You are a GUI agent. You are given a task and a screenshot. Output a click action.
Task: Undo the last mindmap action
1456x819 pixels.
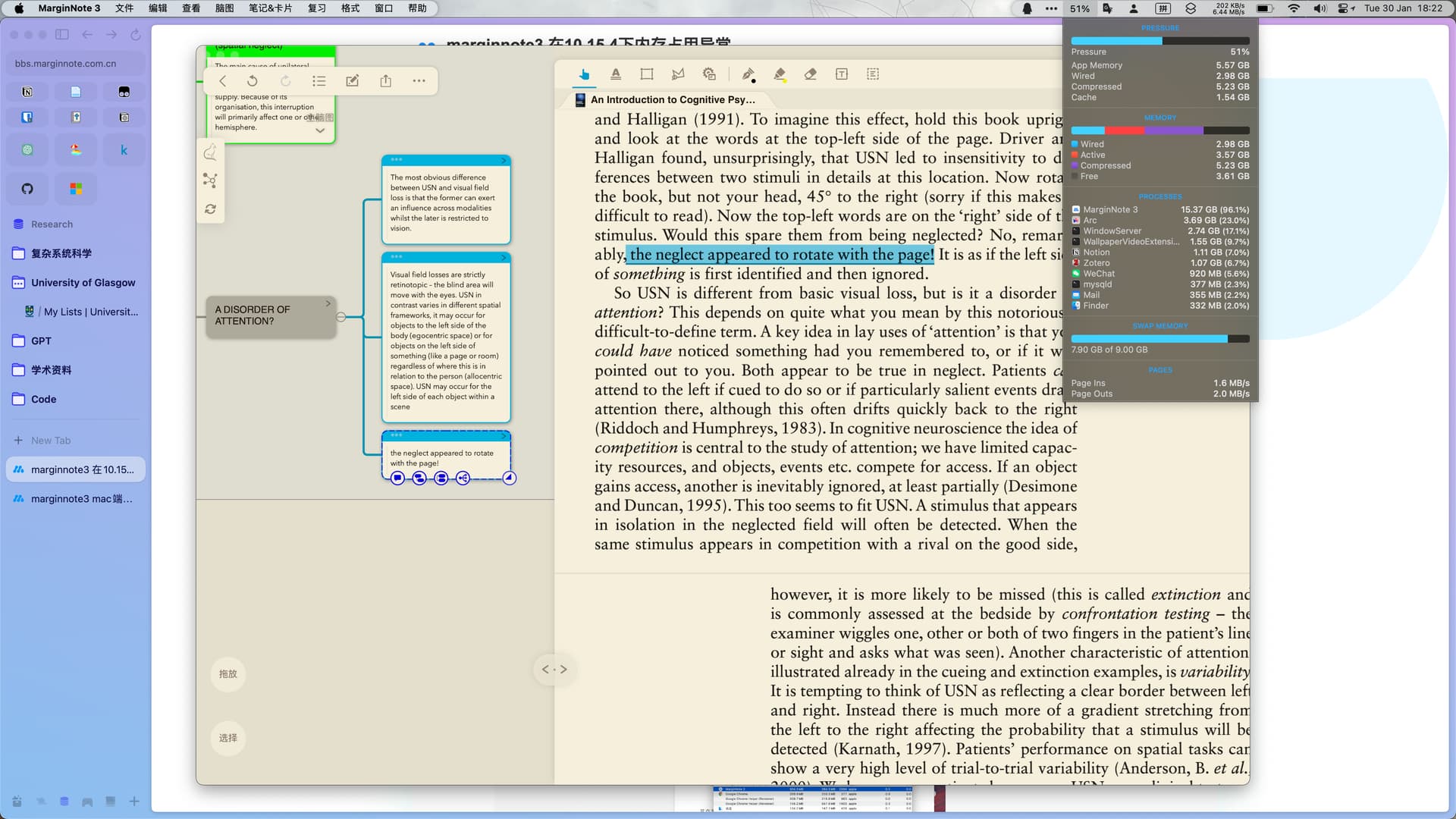coord(253,81)
